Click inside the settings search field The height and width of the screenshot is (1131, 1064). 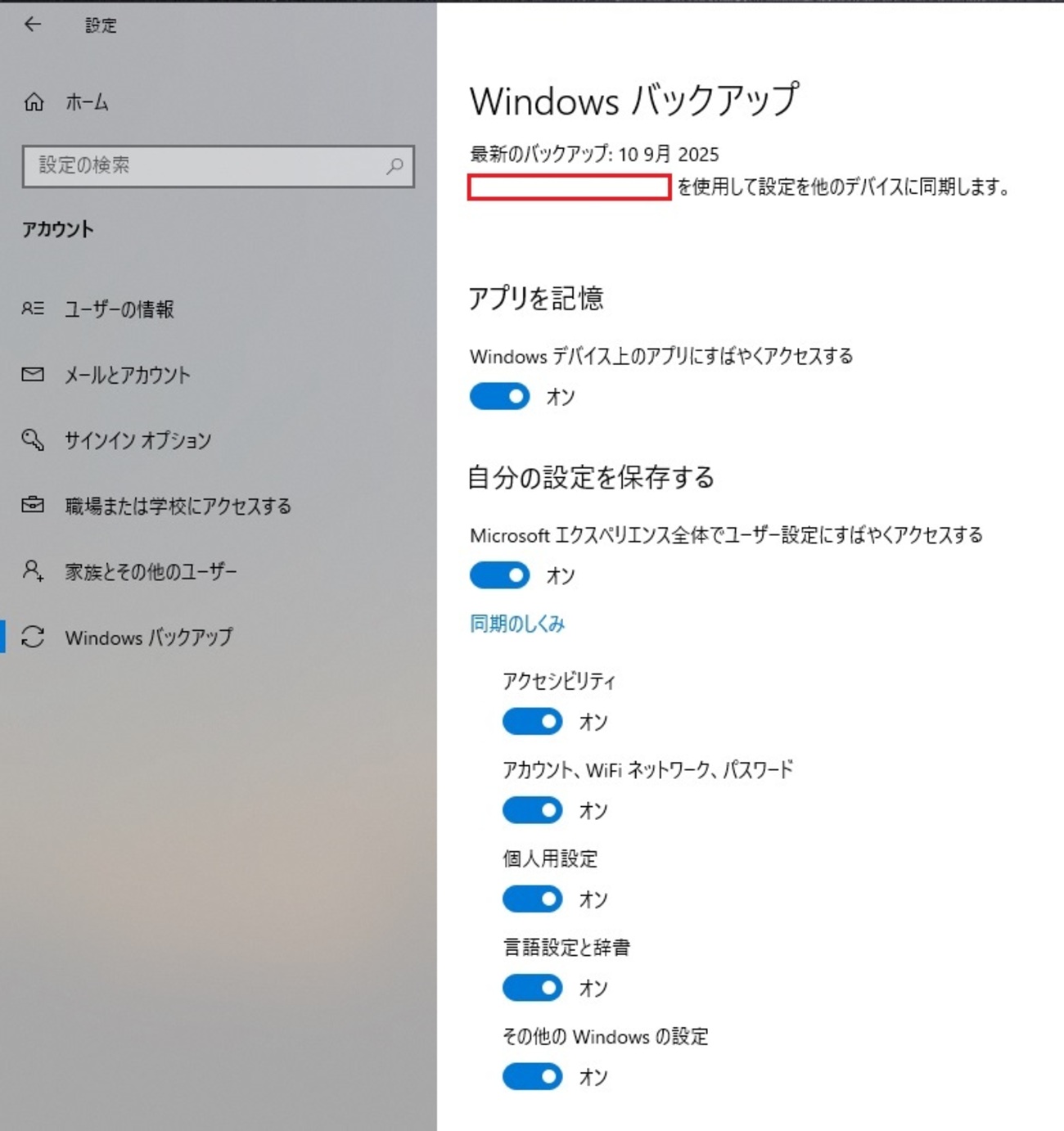(x=205, y=165)
